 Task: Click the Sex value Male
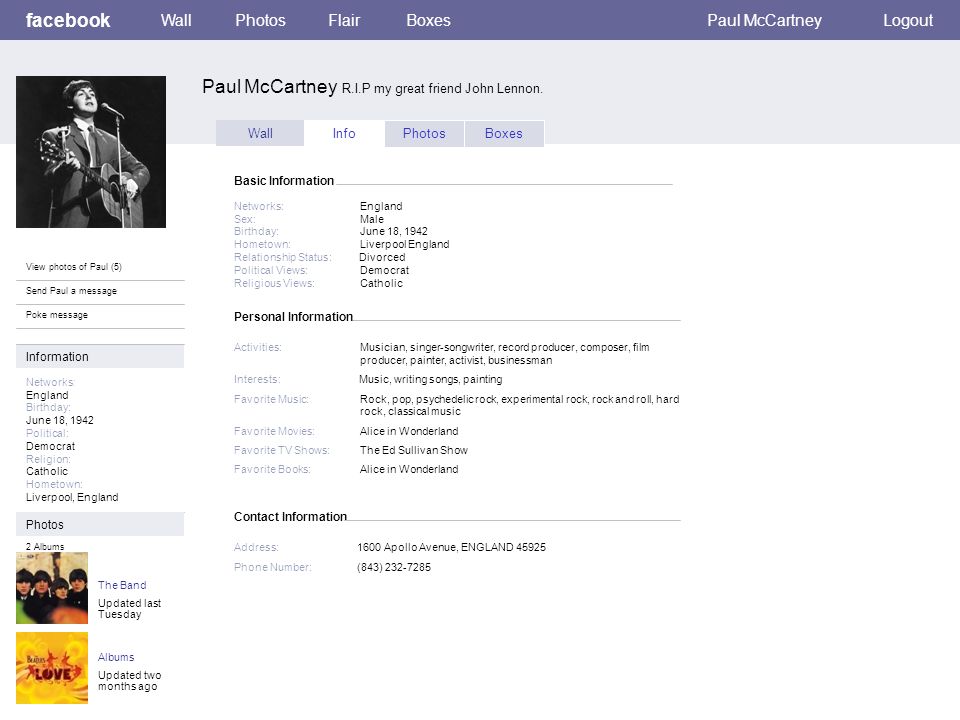coord(372,219)
